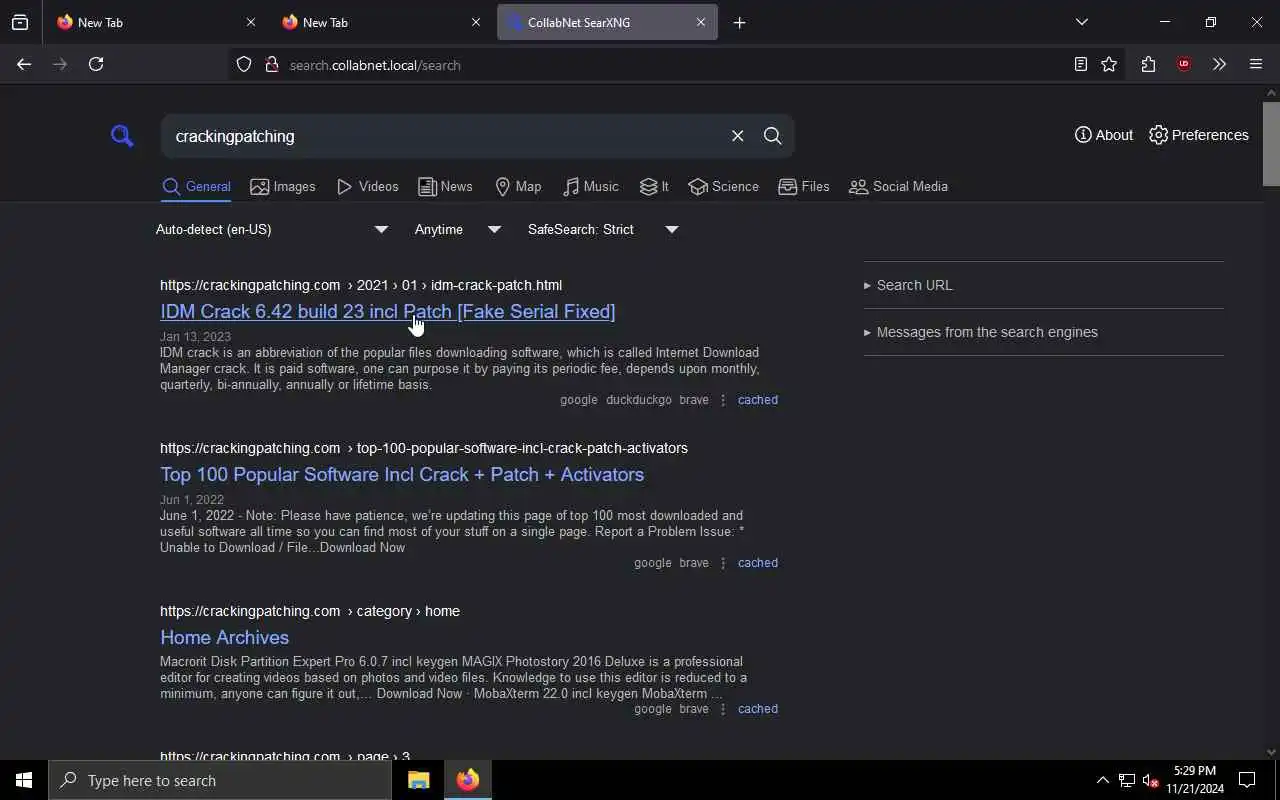Screen dimensions: 1280x800
Task: Switch to the It category tab
Action: pyautogui.click(x=654, y=187)
